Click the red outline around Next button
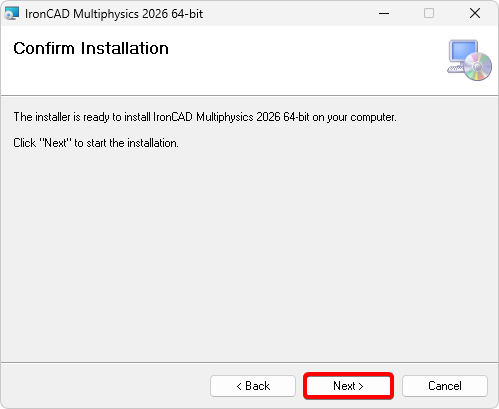 coord(348,374)
